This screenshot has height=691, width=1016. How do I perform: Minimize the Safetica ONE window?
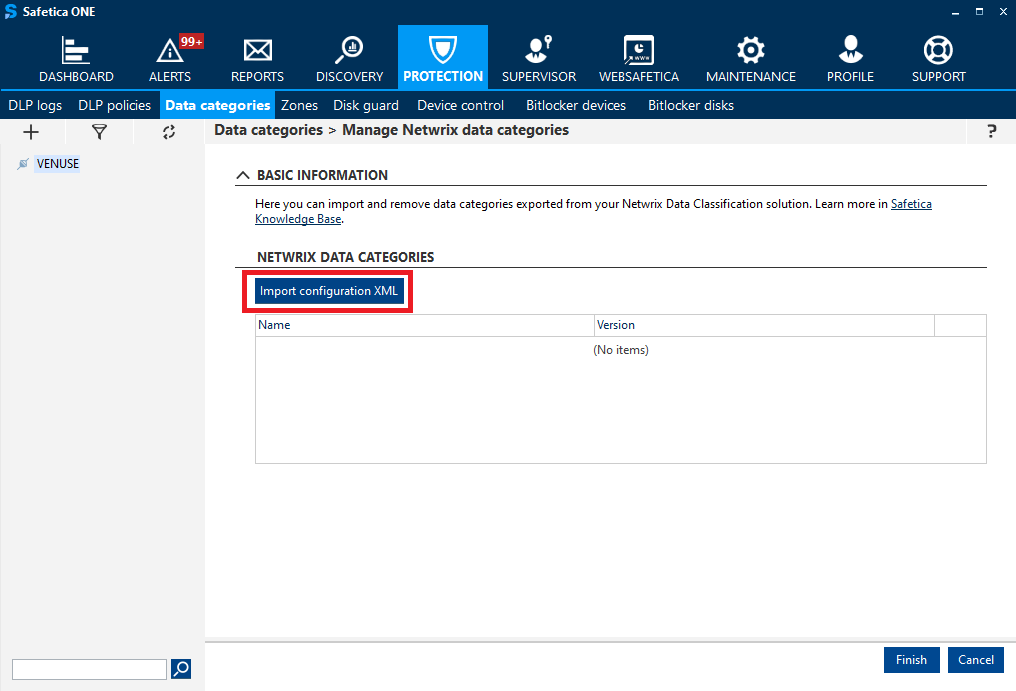tap(955, 12)
